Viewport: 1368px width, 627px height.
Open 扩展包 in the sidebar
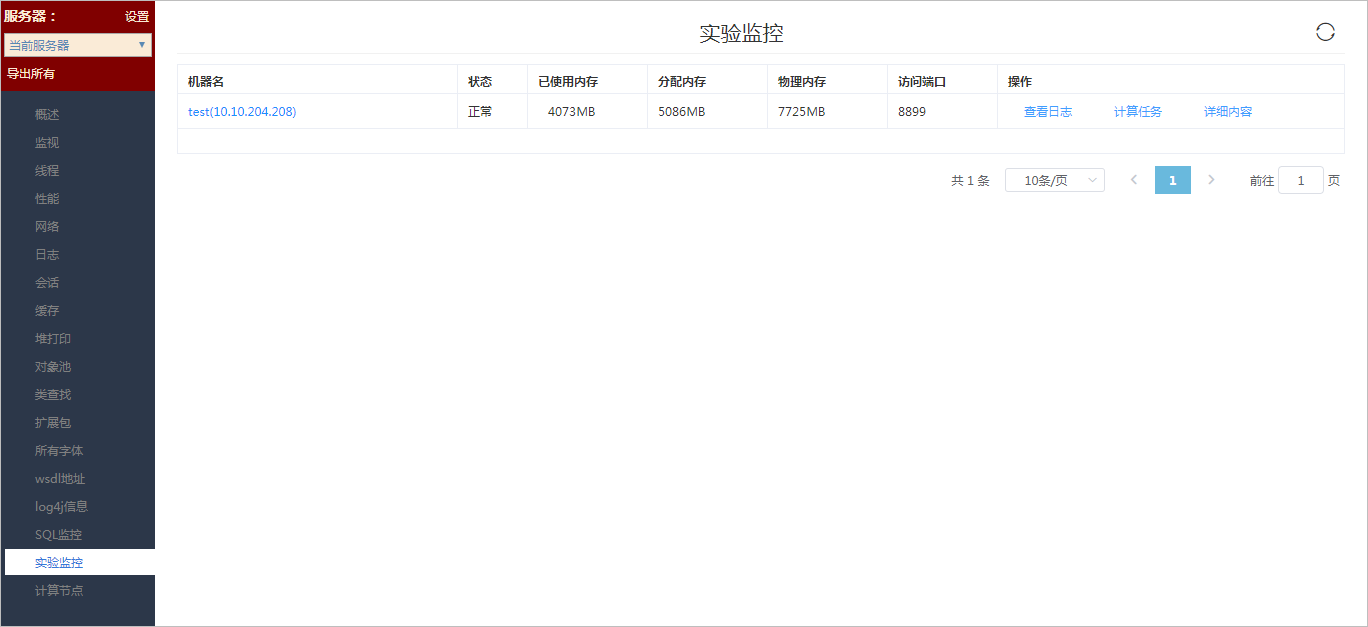[x=53, y=423]
